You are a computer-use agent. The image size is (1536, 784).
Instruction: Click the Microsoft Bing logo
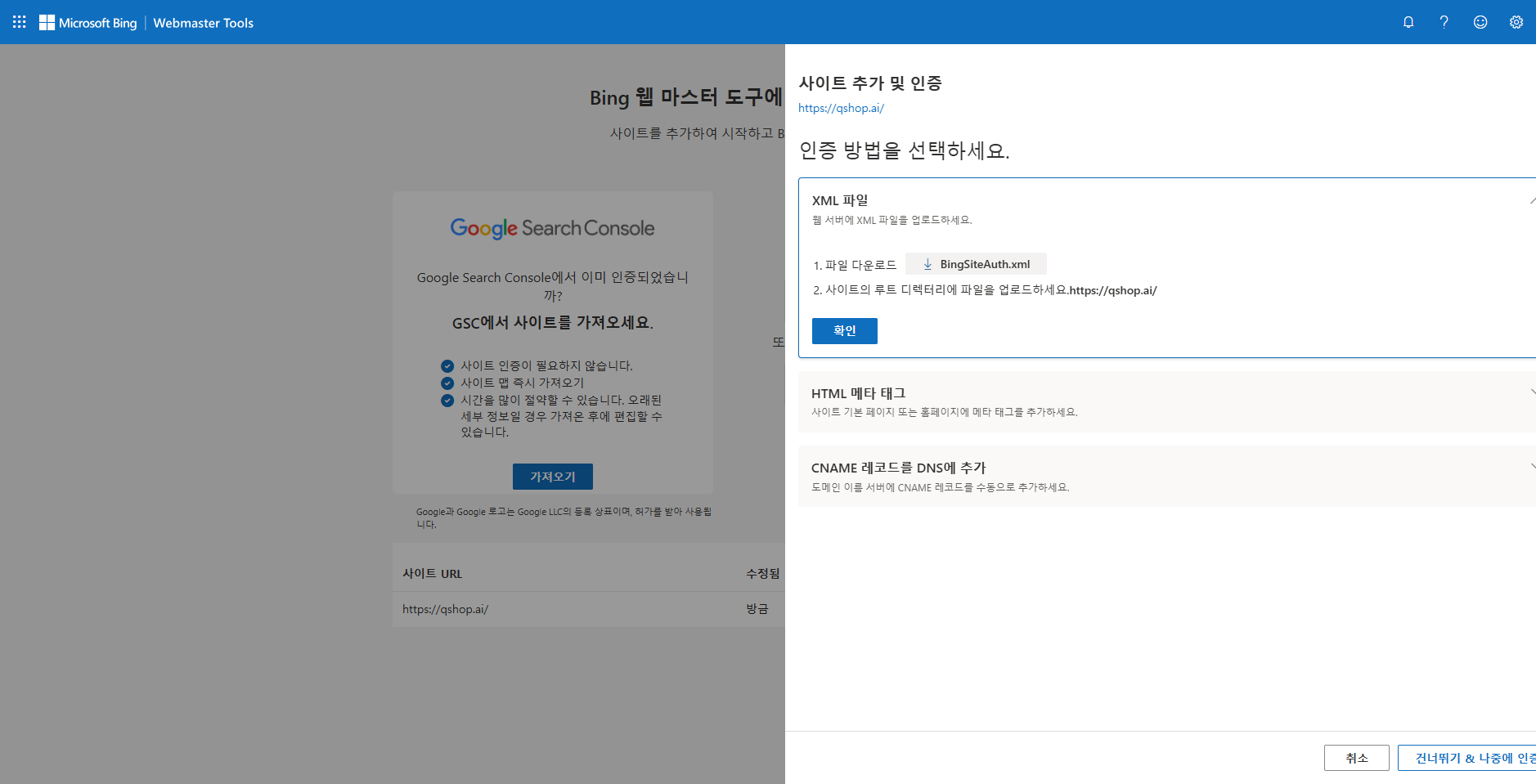tap(88, 22)
